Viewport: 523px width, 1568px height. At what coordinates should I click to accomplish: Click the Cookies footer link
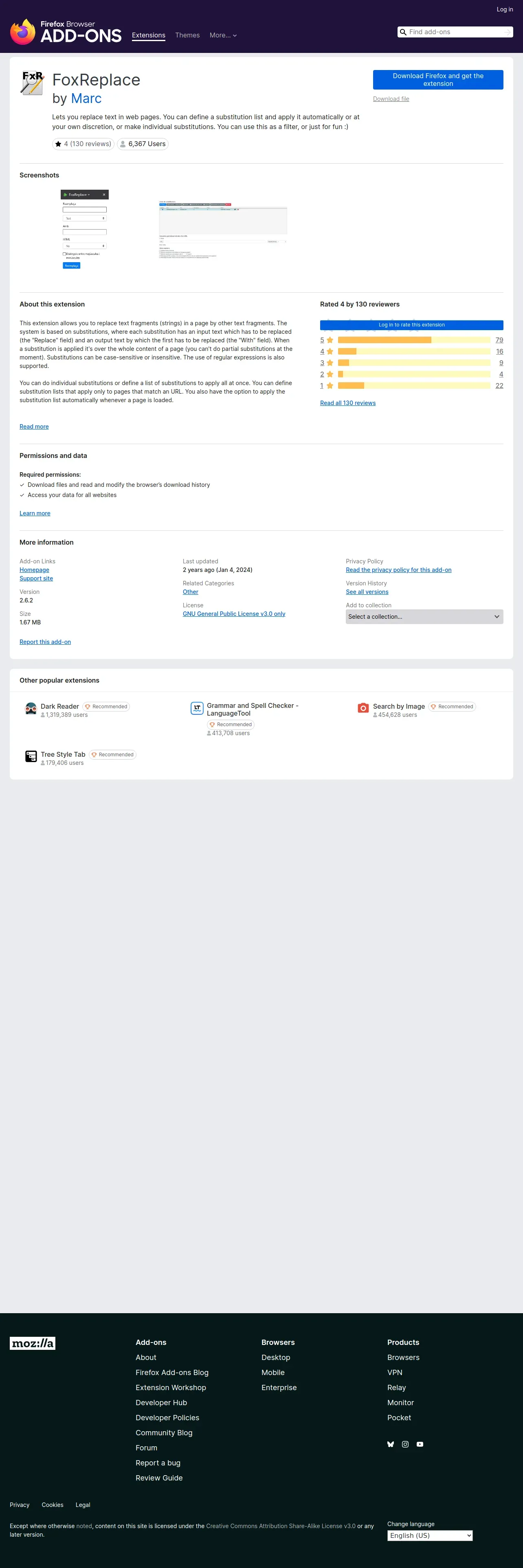53,1505
